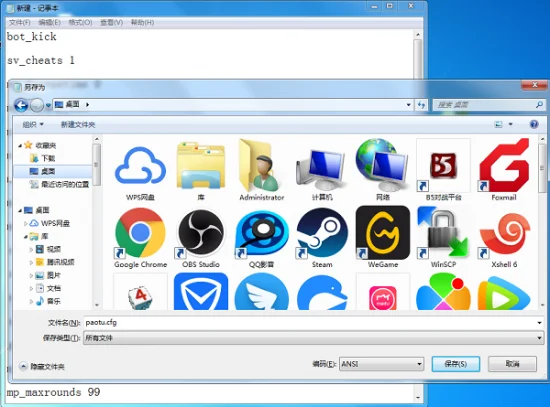Image resolution: width=550 pixels, height=407 pixels.
Task: Click 隐藏文件夹 hide folders button
Action: pyautogui.click(x=42, y=367)
